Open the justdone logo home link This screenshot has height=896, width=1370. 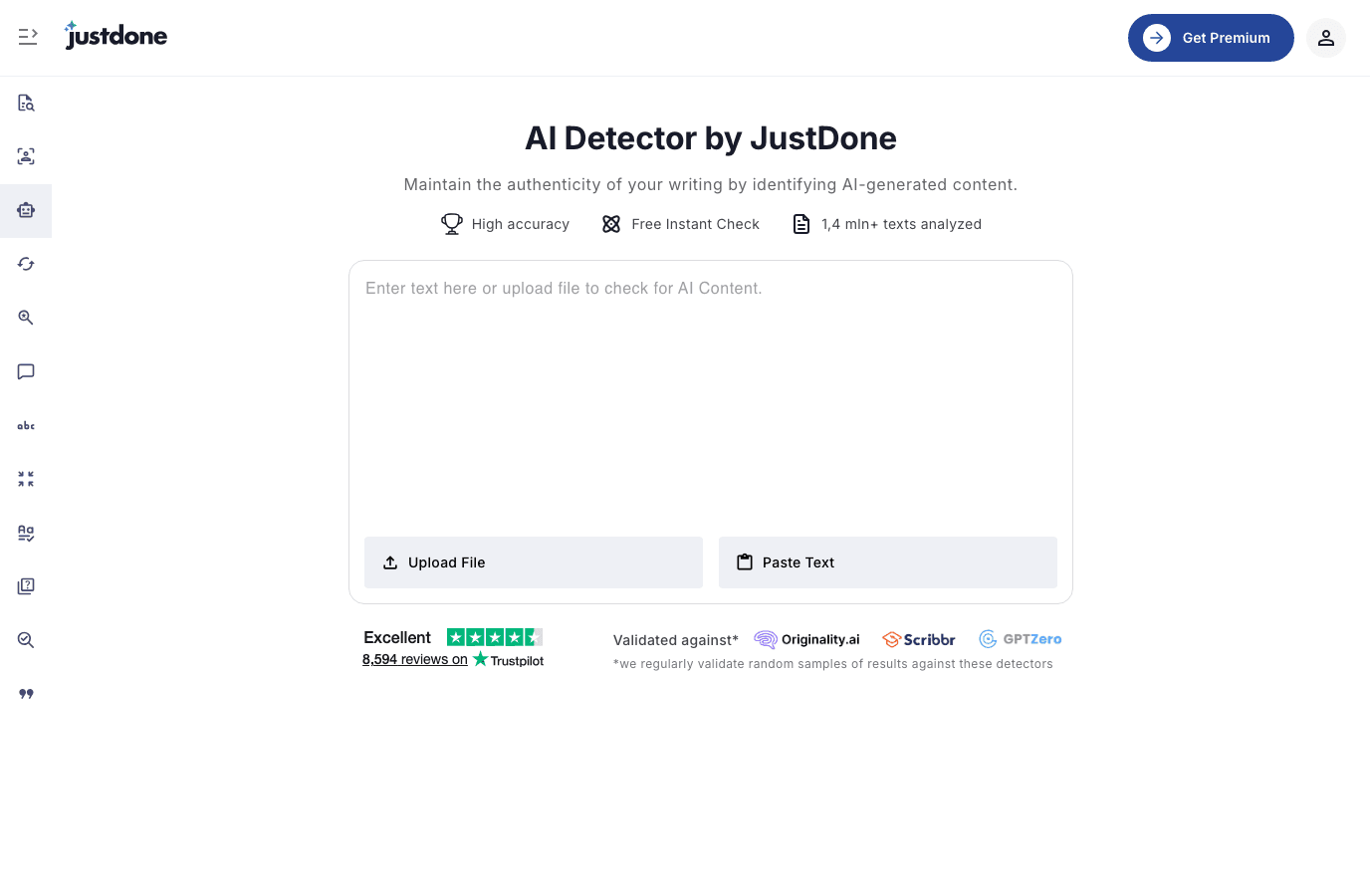tap(115, 35)
